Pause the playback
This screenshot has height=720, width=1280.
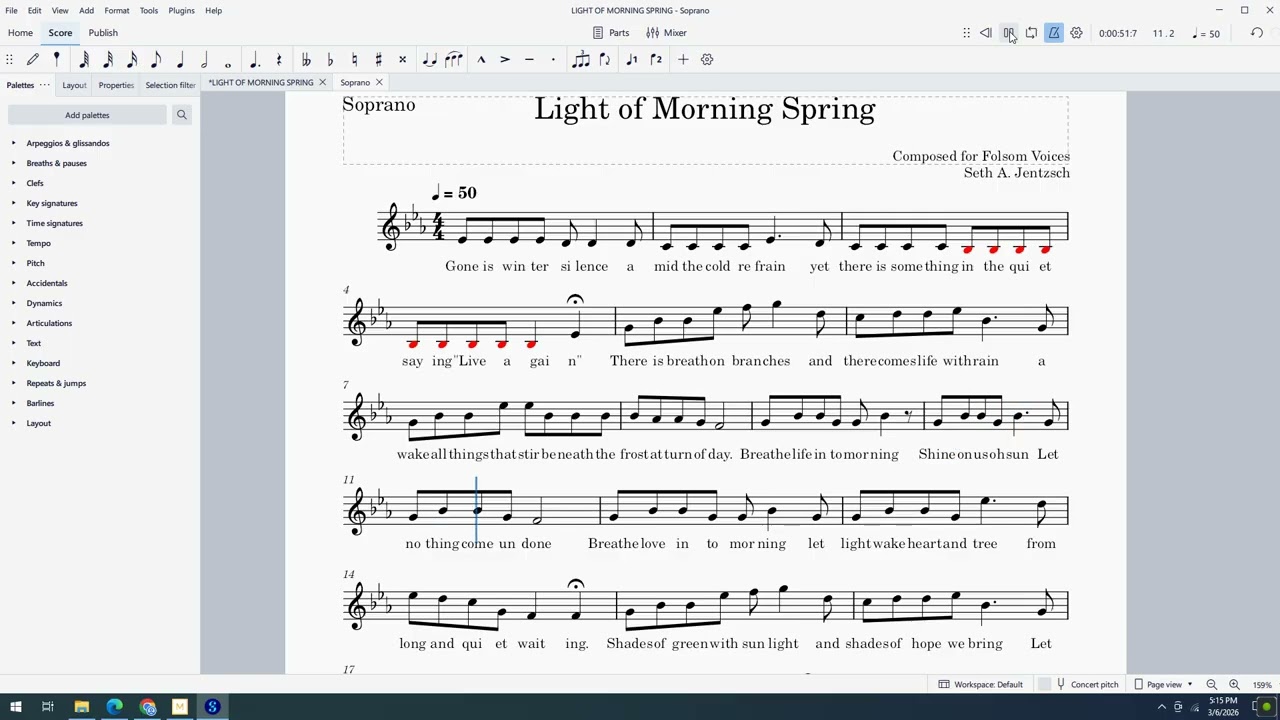[1009, 33]
